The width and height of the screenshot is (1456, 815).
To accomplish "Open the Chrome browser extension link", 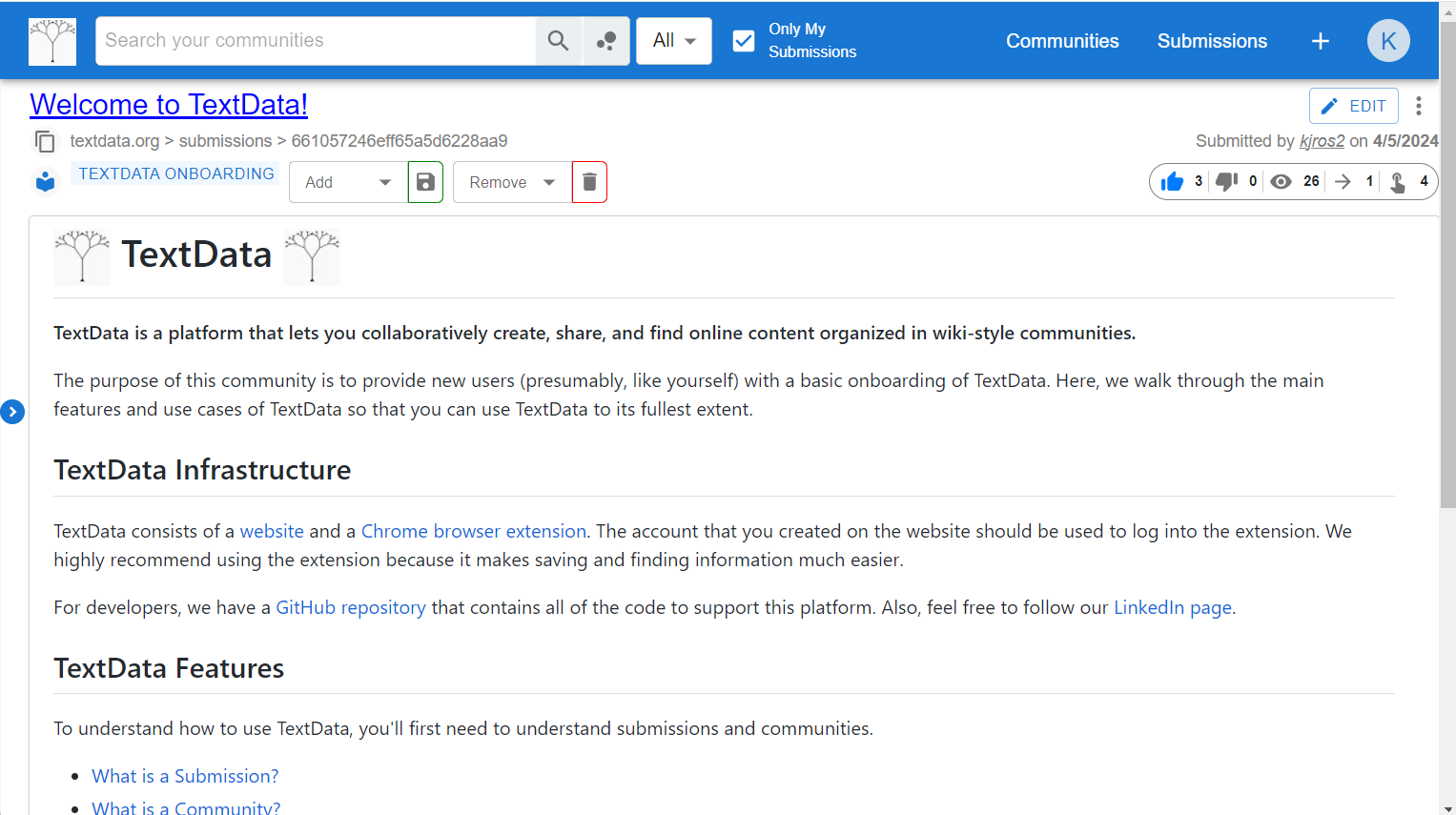I will pyautogui.click(x=473, y=531).
